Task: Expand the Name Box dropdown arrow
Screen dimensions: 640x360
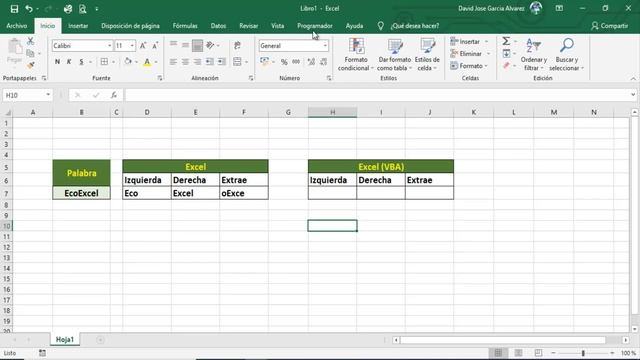Action: tap(48, 95)
